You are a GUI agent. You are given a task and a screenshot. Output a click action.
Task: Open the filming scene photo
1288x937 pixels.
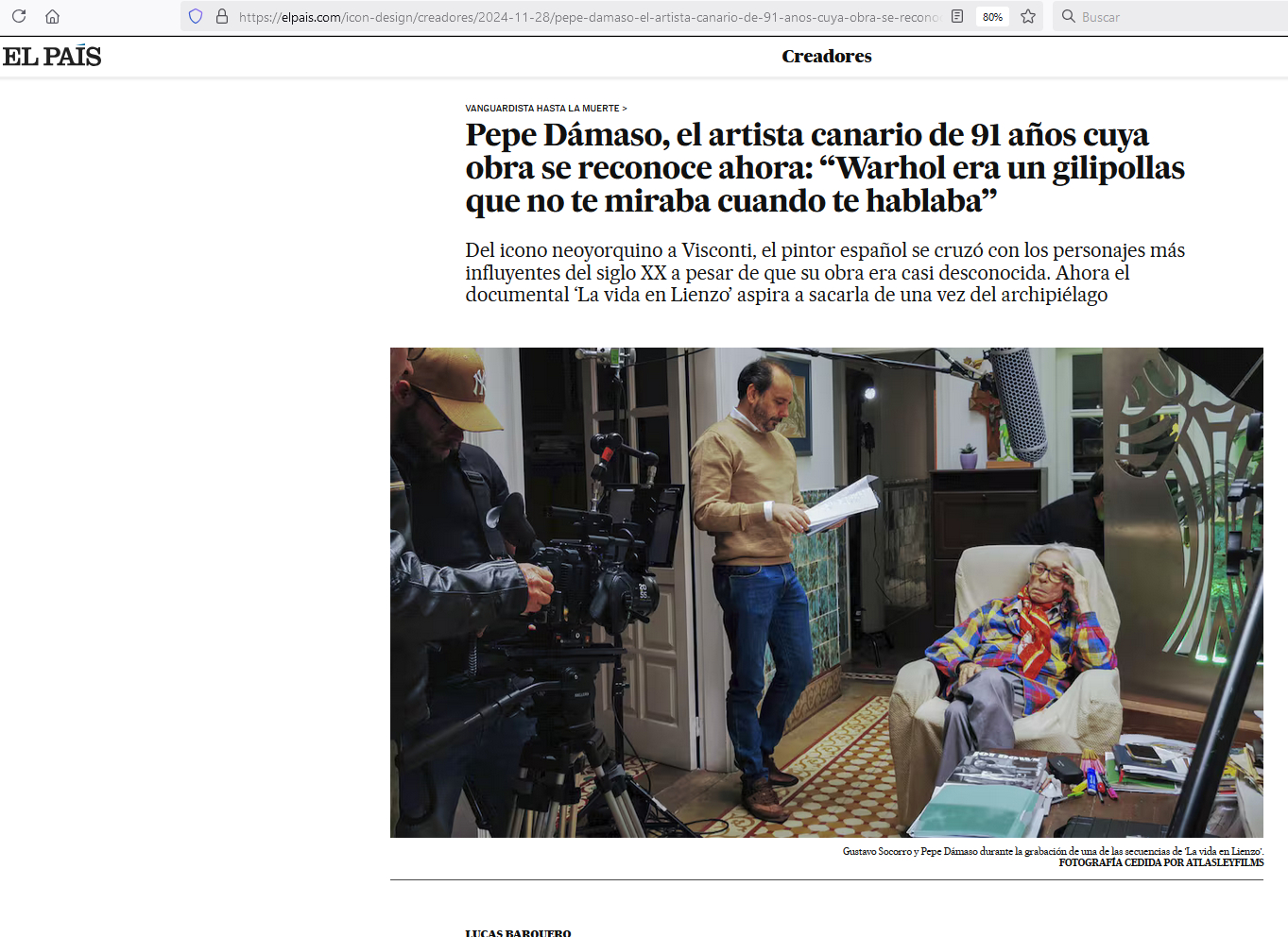point(827,592)
